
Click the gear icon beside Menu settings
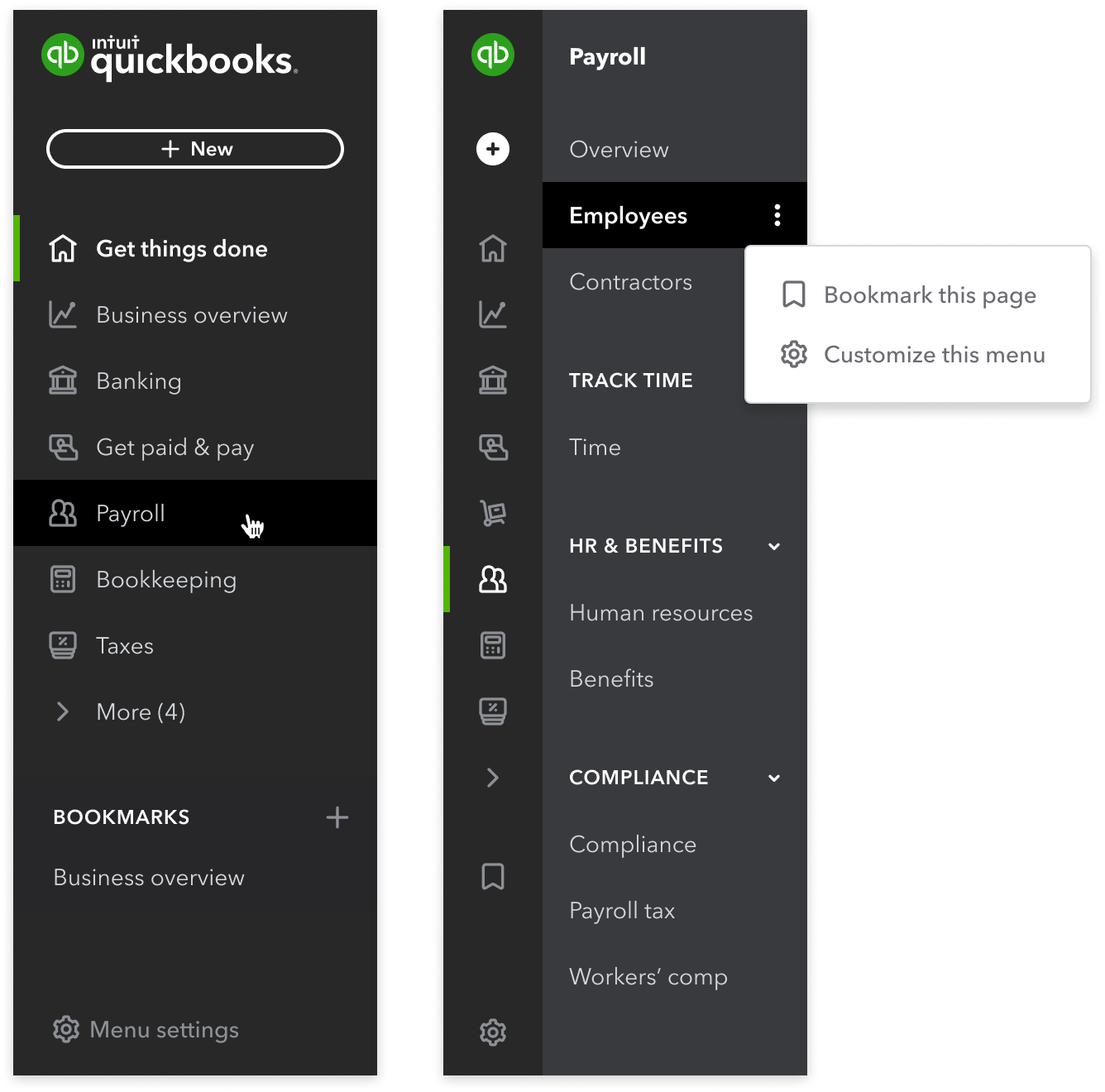point(66,1029)
